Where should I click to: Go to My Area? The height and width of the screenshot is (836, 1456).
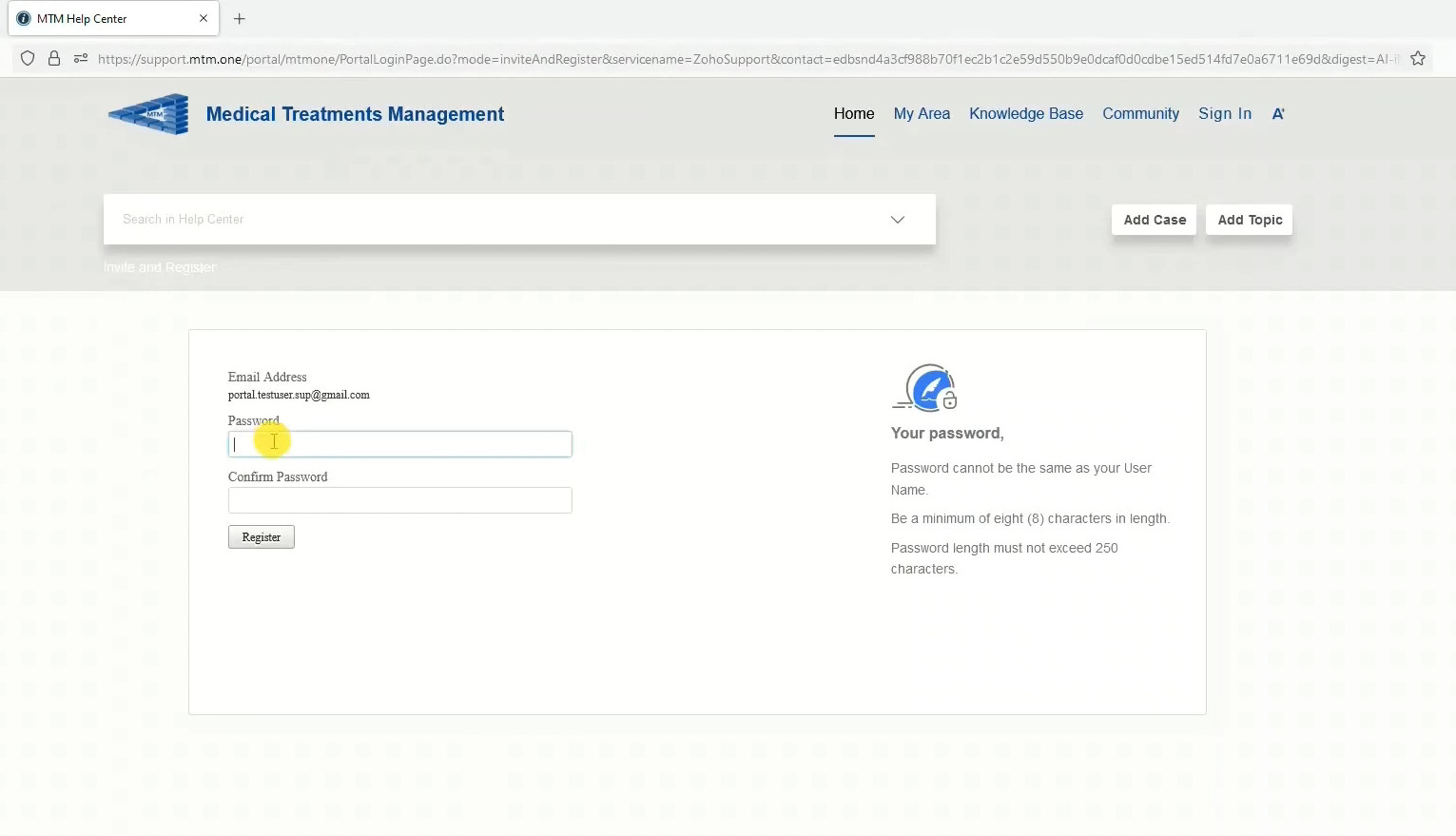[921, 113]
